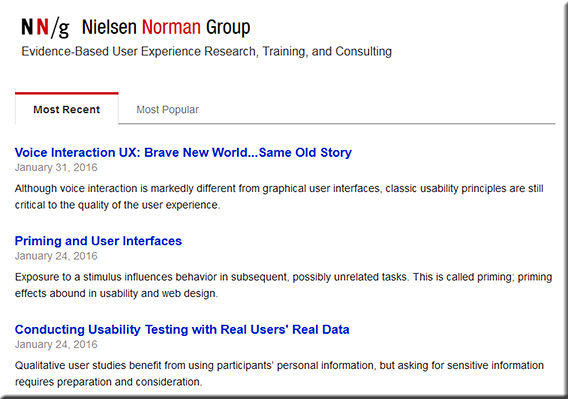Switch to the Most Popular tab
The width and height of the screenshot is (568, 399).
167,109
